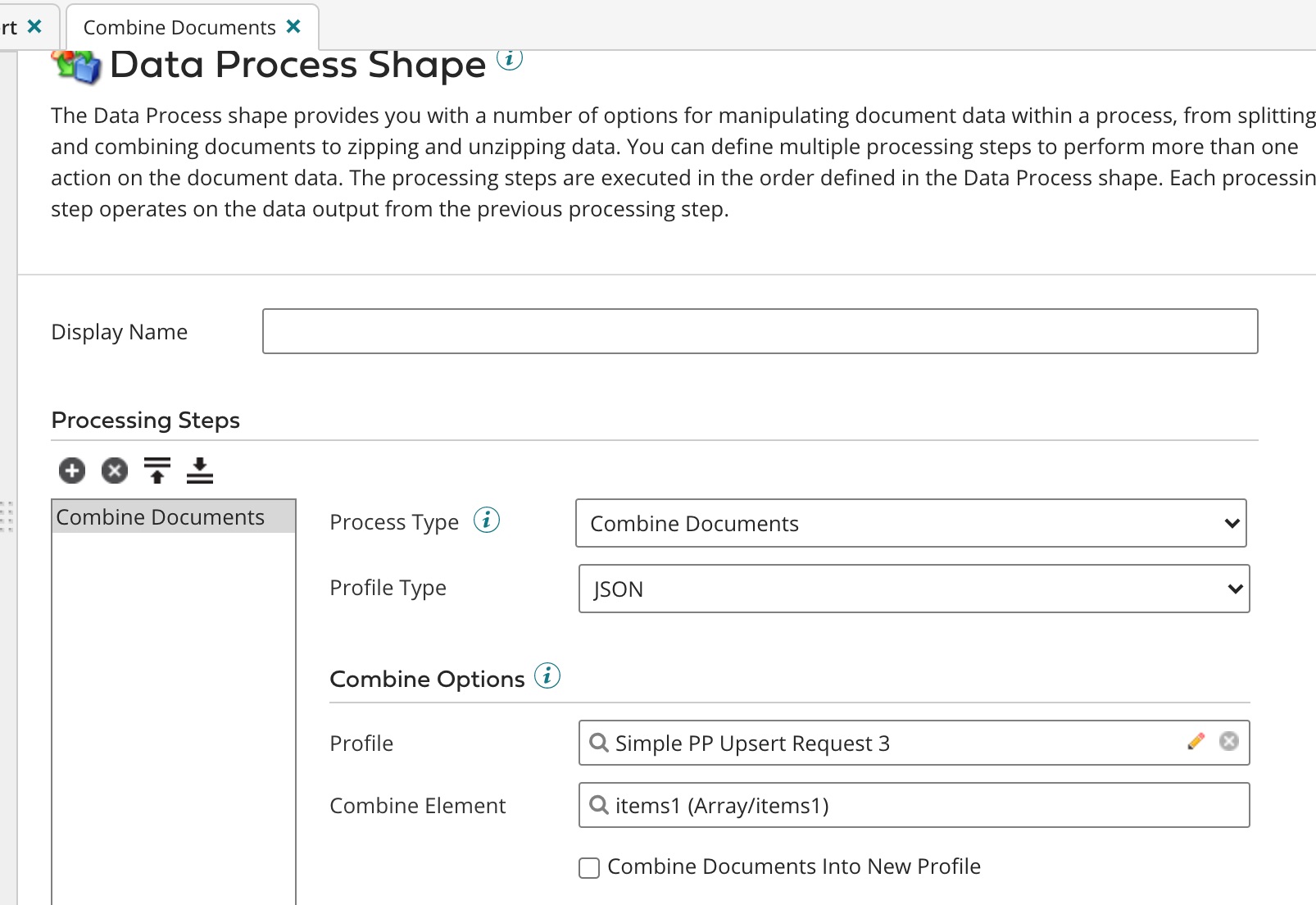
Task: Click the Data Process Shape header icon
Action: pos(76,64)
